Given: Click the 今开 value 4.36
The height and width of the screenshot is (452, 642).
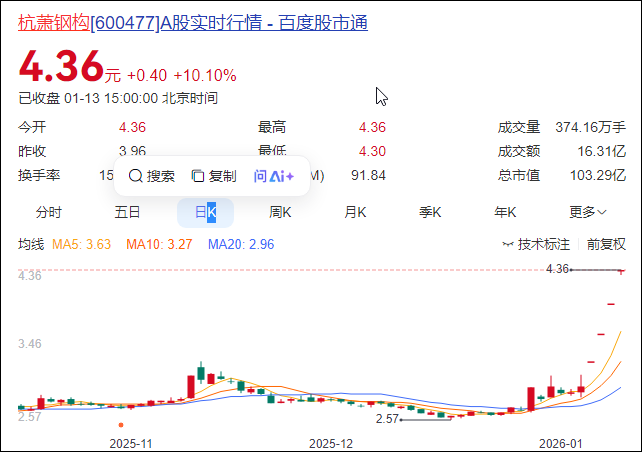Looking at the screenshot, I should [132, 127].
